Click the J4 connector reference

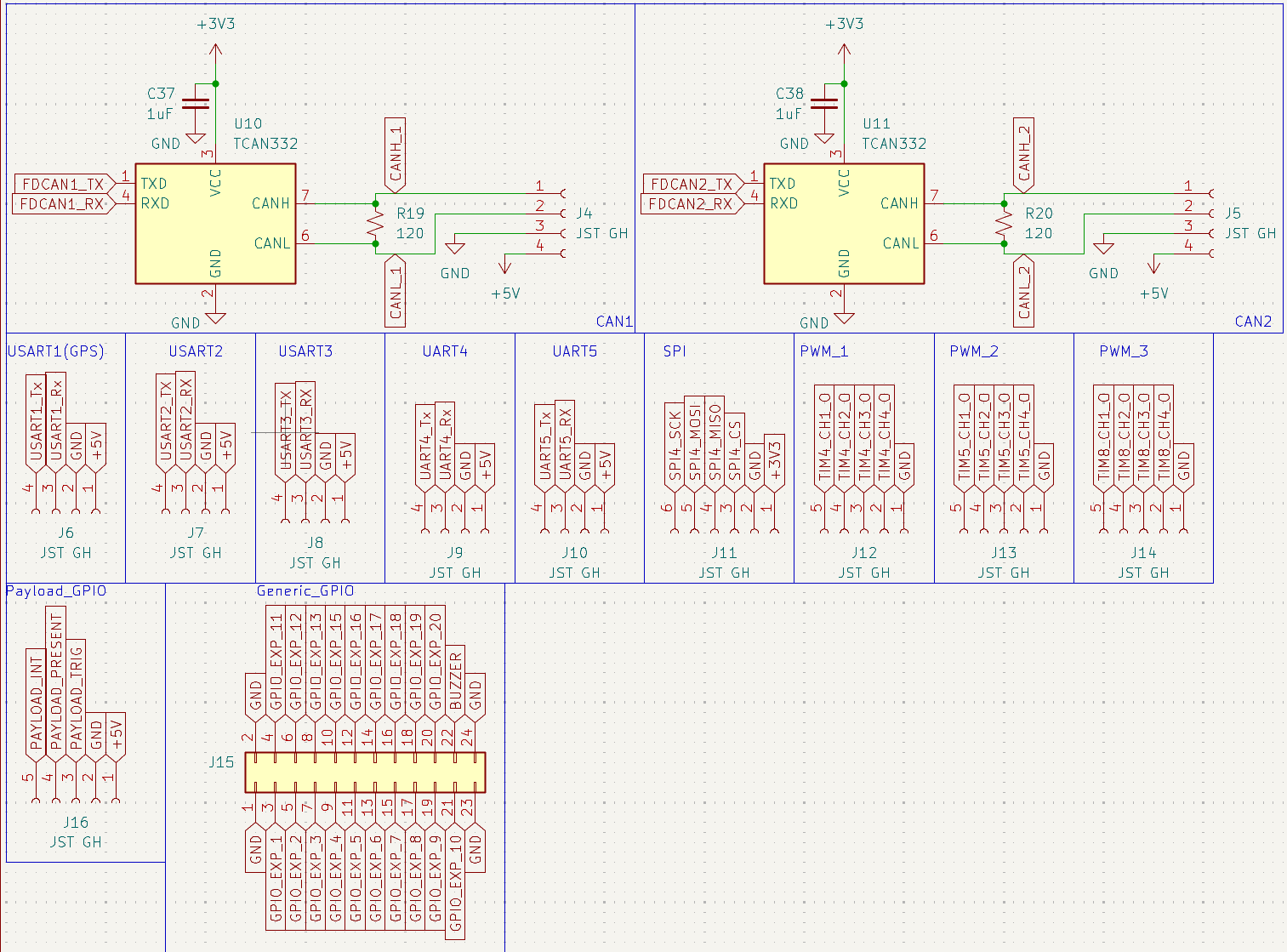(x=584, y=214)
